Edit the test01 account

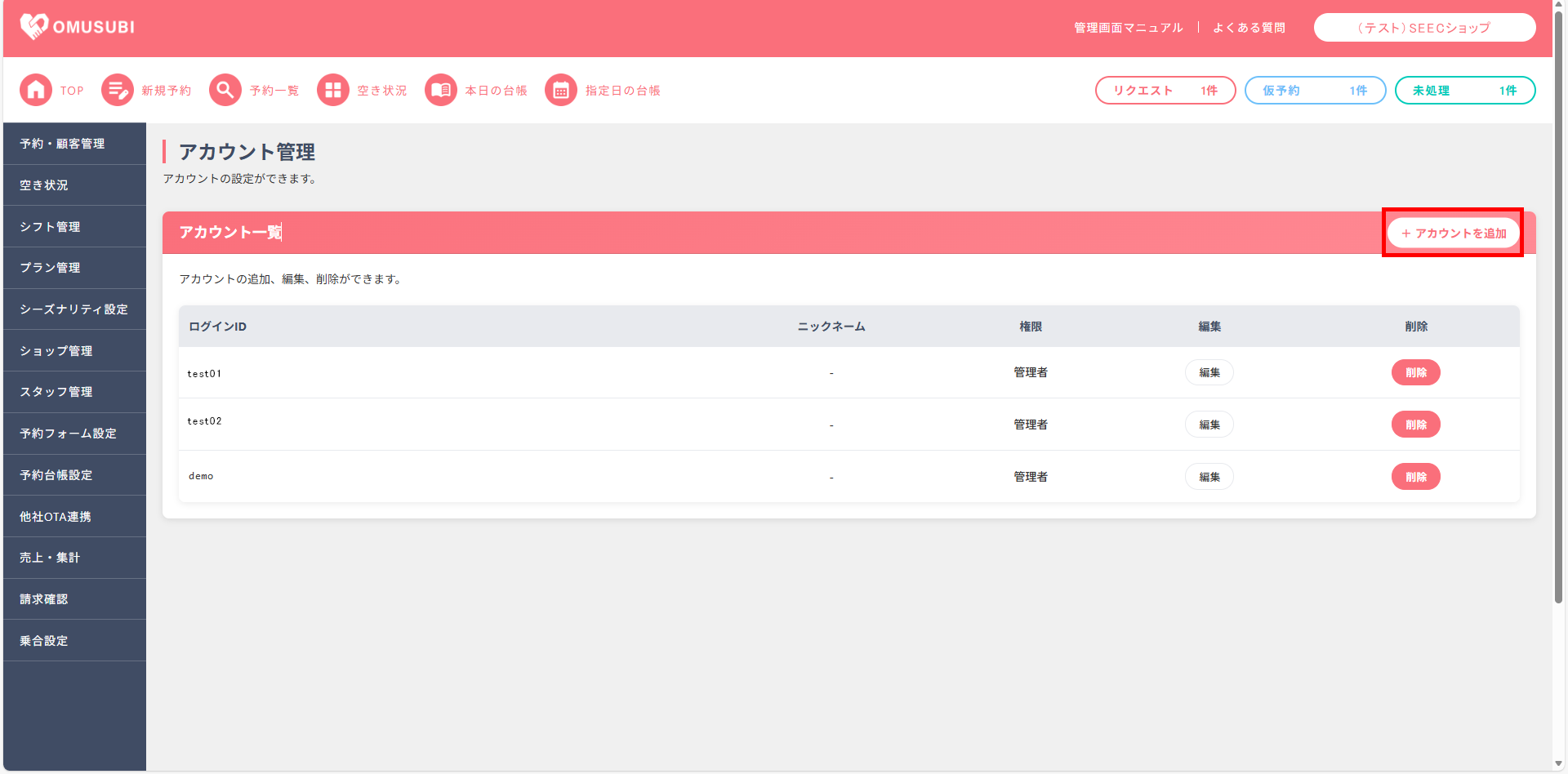pos(1209,372)
